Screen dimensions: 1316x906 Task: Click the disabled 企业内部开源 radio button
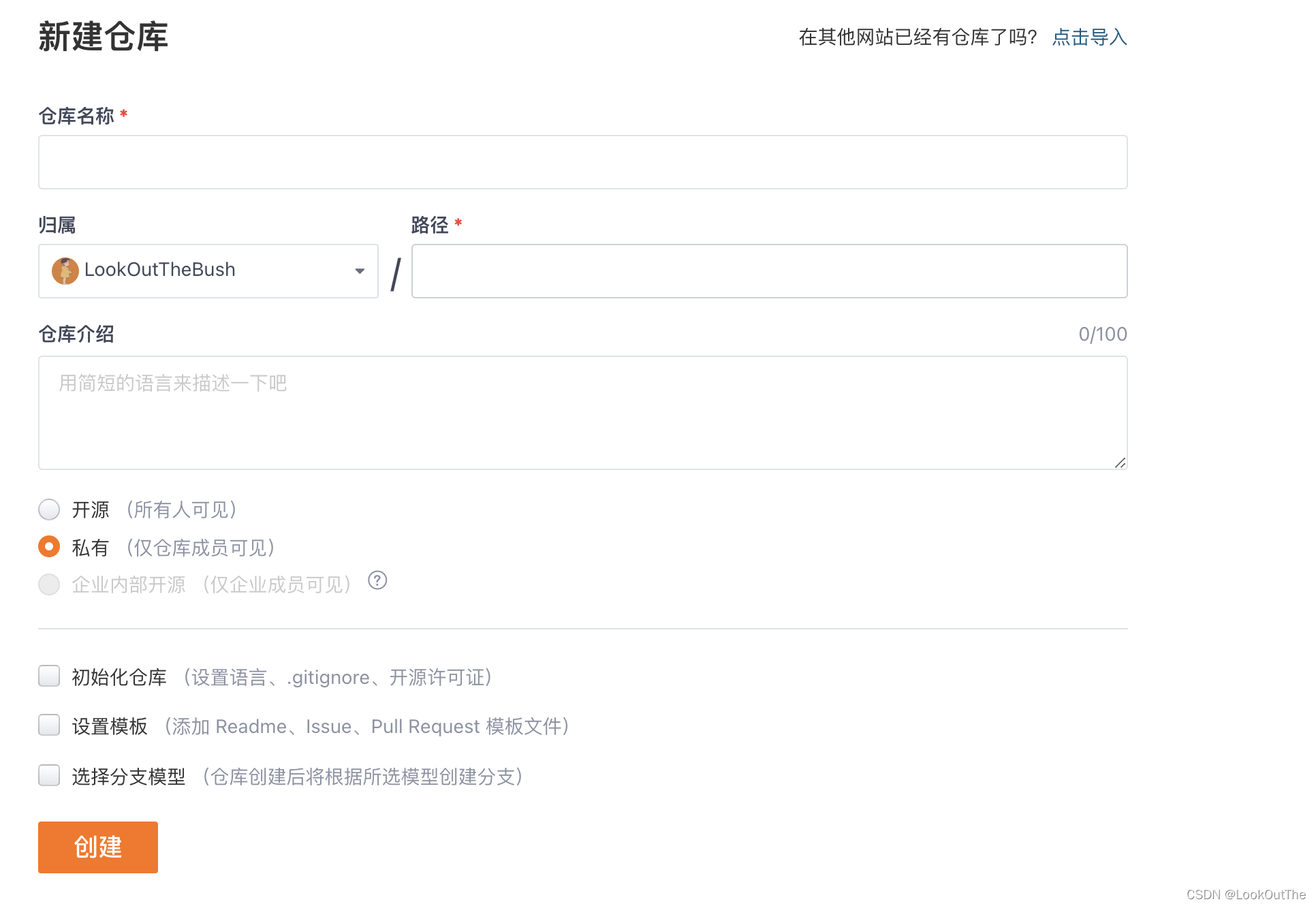49,584
